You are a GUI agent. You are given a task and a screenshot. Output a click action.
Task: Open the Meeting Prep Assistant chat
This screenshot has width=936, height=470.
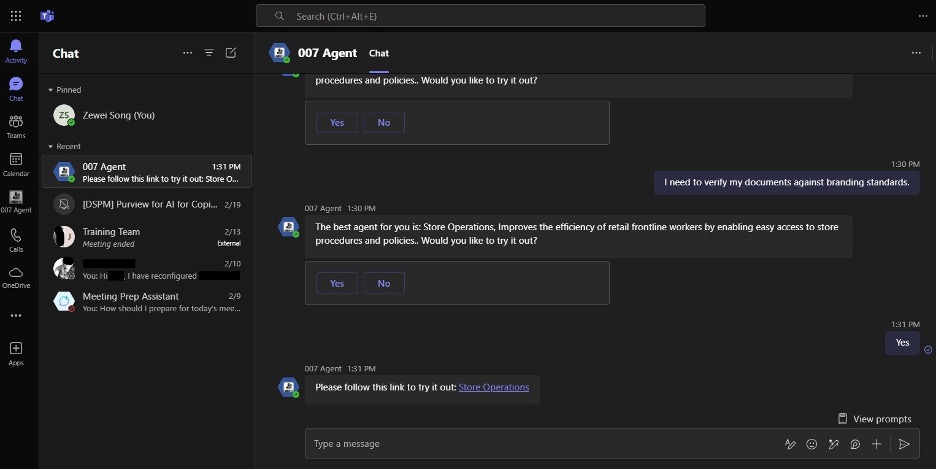[147, 302]
